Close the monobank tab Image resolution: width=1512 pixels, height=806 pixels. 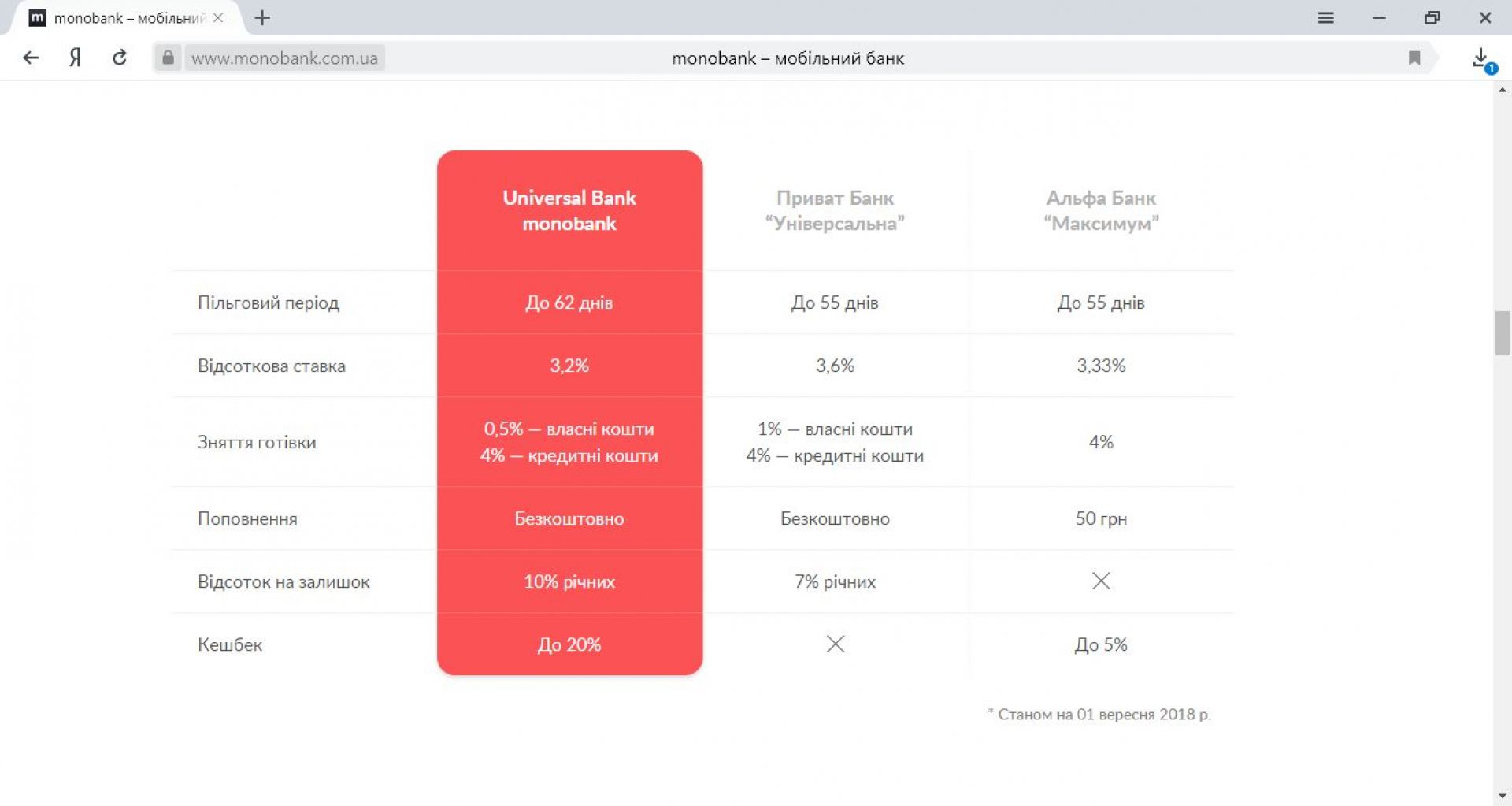(x=218, y=17)
